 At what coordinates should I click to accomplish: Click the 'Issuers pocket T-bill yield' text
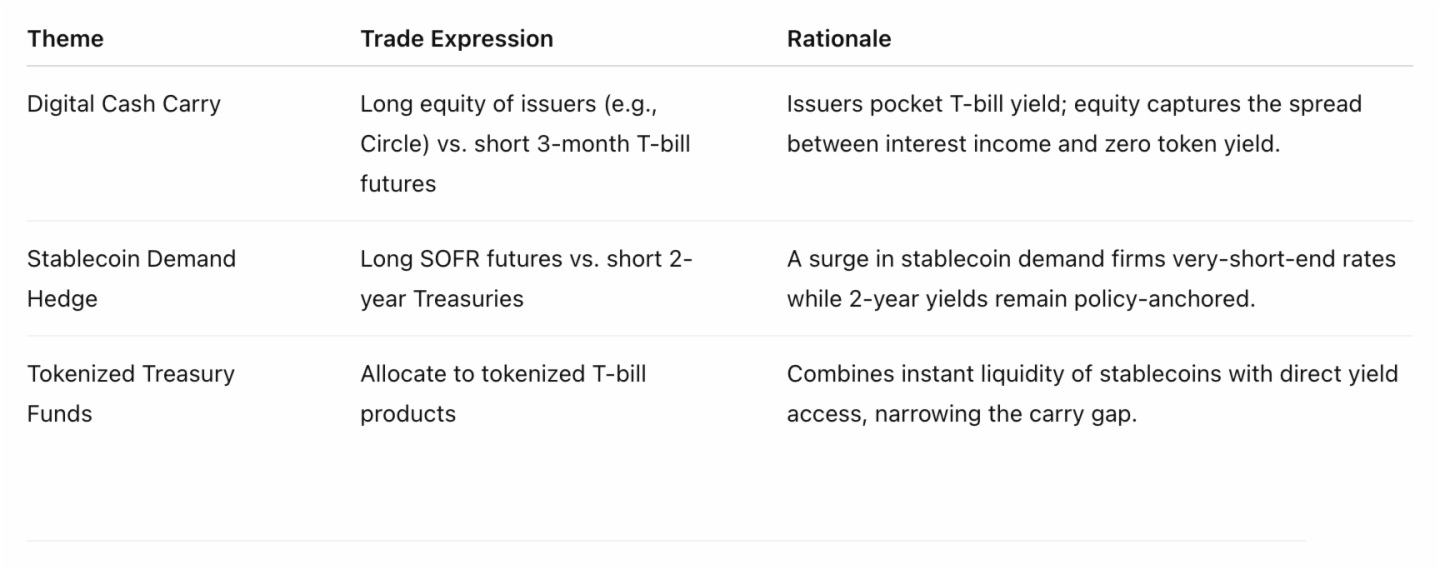[919, 104]
